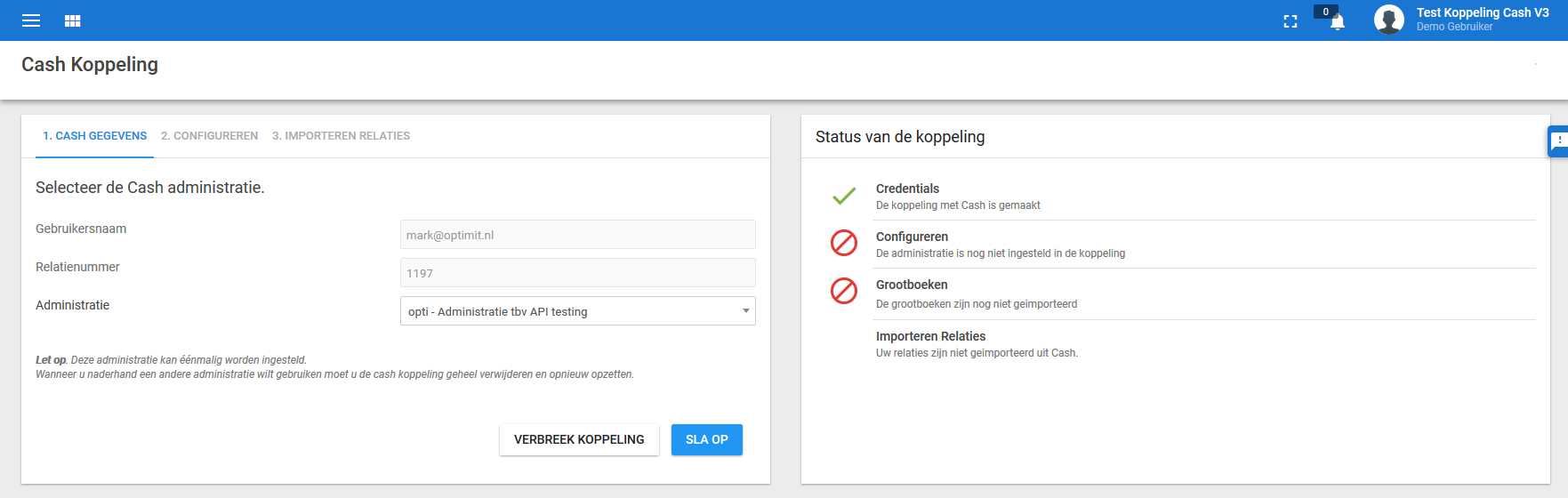Click 'De grootboeken zijn nog niet geïmporteerd' text
Screen dimensions: 1568x498
(x=977, y=304)
